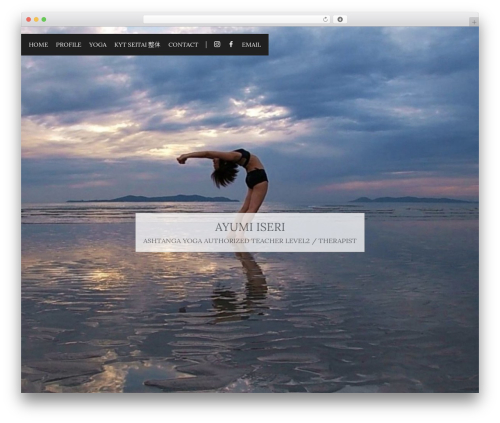Navigate to the CONTACT page
Screen dimensions: 500x423
[183, 45]
